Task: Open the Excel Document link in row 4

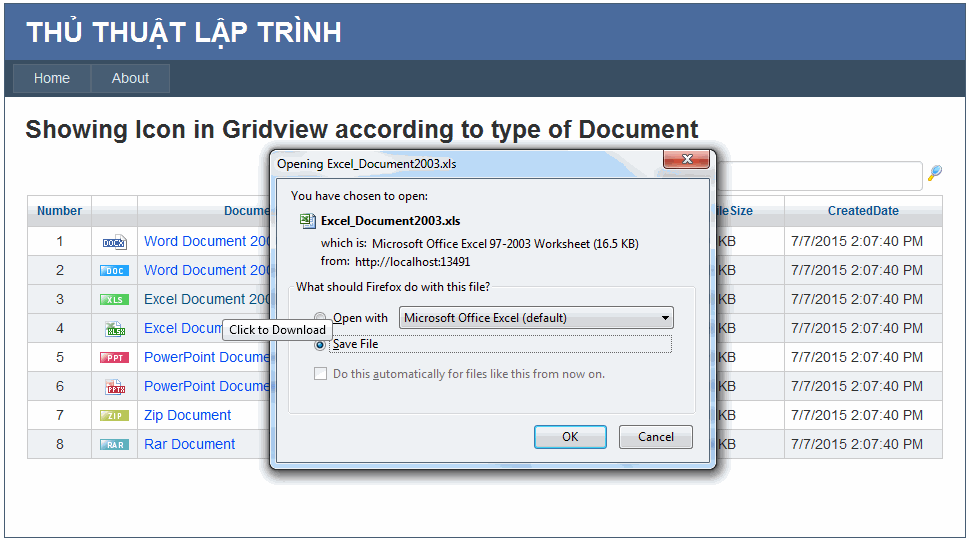Action: point(183,328)
